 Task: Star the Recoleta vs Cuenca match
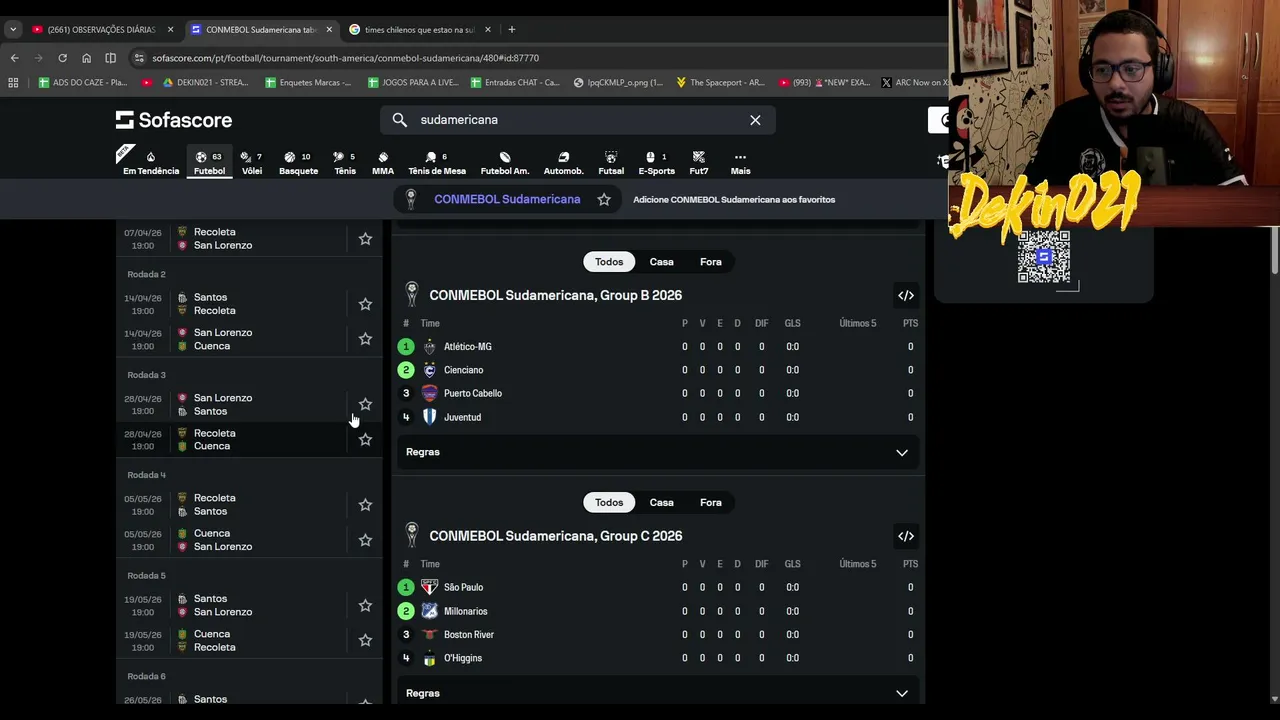point(365,440)
